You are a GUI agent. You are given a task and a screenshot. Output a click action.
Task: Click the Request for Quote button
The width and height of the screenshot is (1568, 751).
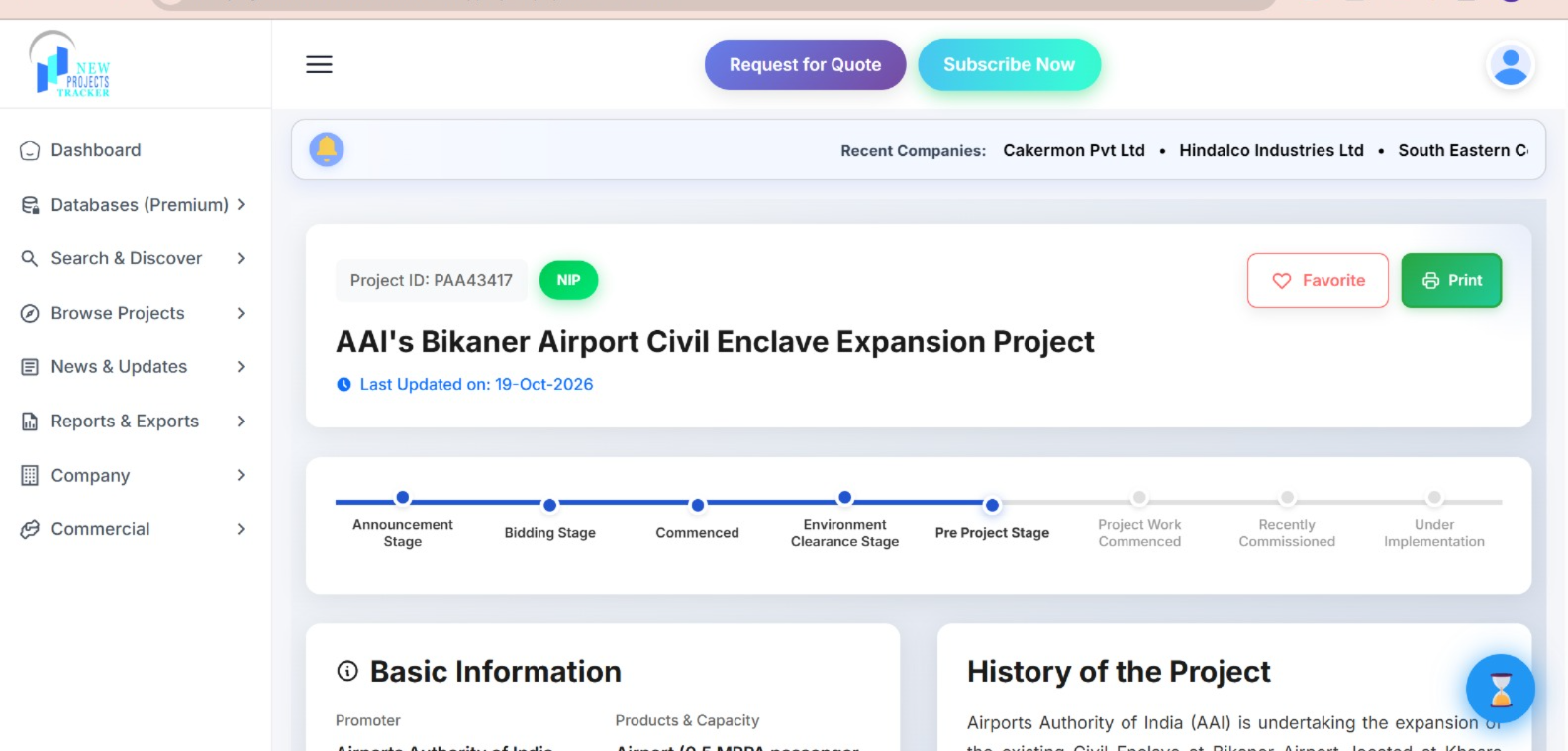click(805, 64)
